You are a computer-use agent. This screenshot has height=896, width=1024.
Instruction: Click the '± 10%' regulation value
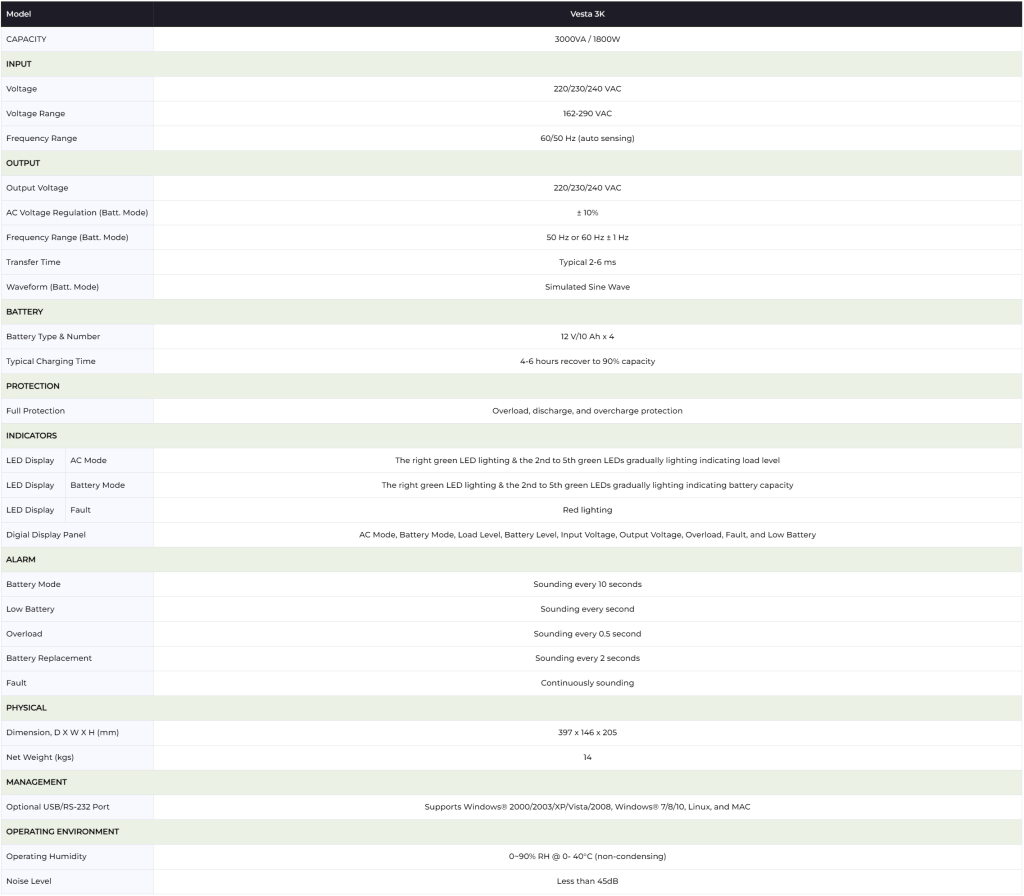(x=587, y=213)
